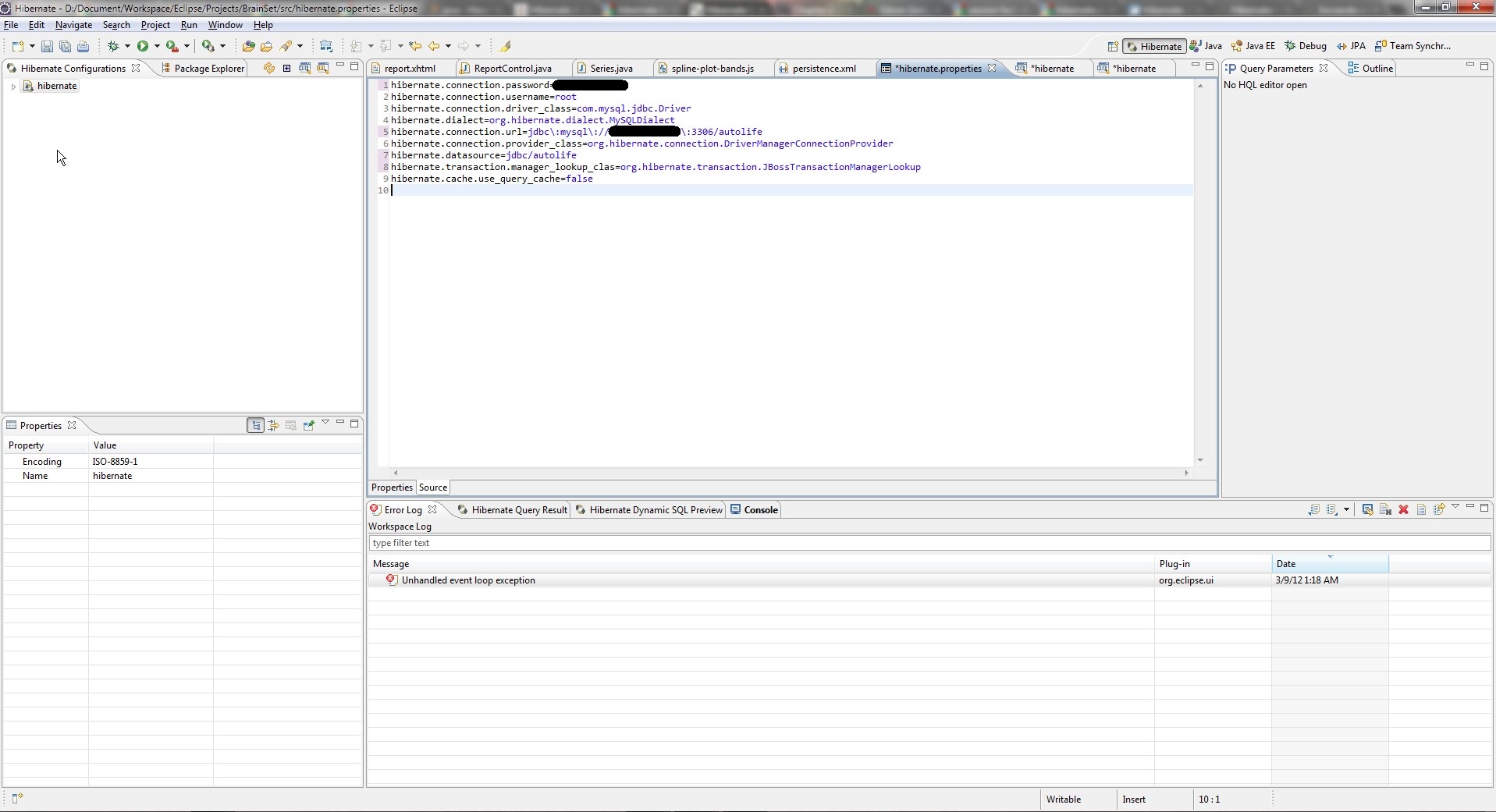This screenshot has height=812, width=1496.
Task: Toggle the Show Categories tree icon in Properties
Action: (257, 425)
